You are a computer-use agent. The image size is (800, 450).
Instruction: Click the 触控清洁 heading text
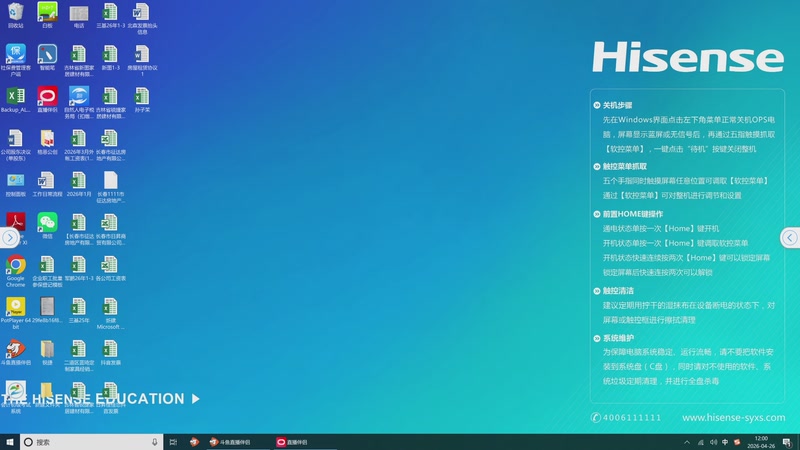click(x=618, y=291)
